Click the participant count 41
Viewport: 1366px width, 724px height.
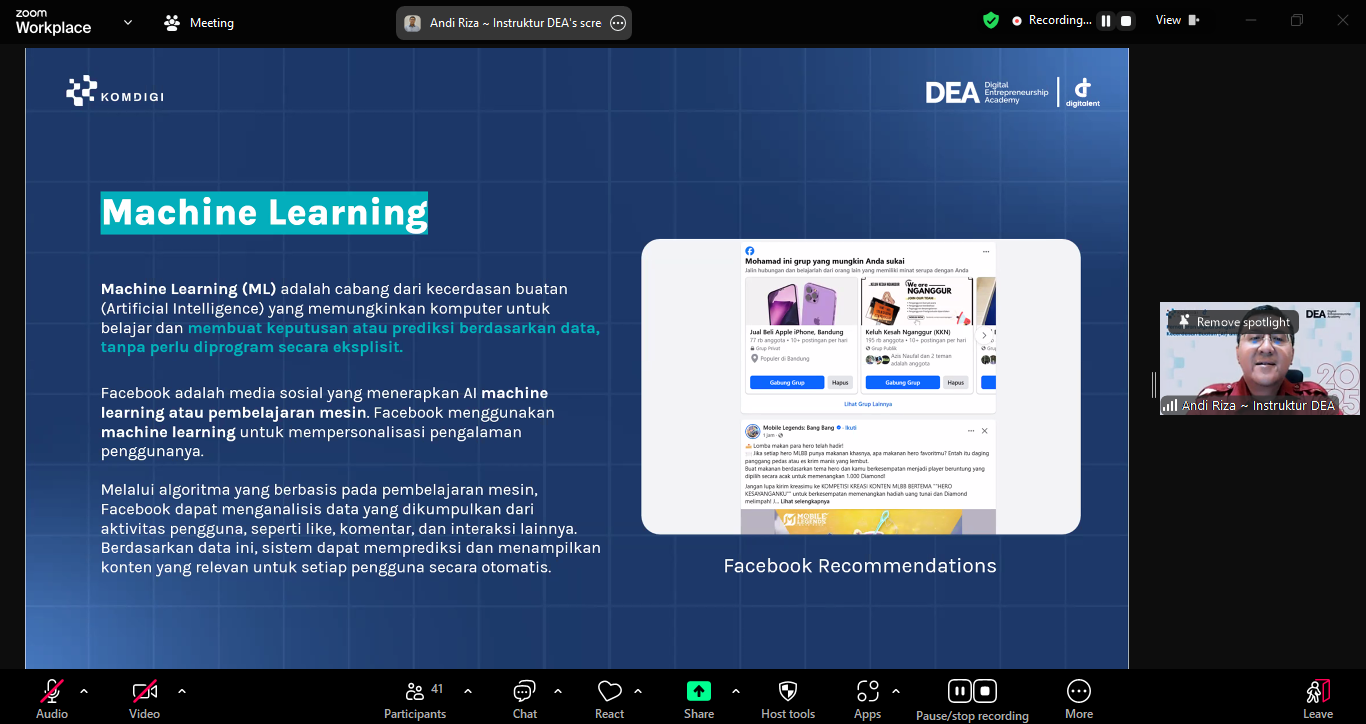pos(437,689)
